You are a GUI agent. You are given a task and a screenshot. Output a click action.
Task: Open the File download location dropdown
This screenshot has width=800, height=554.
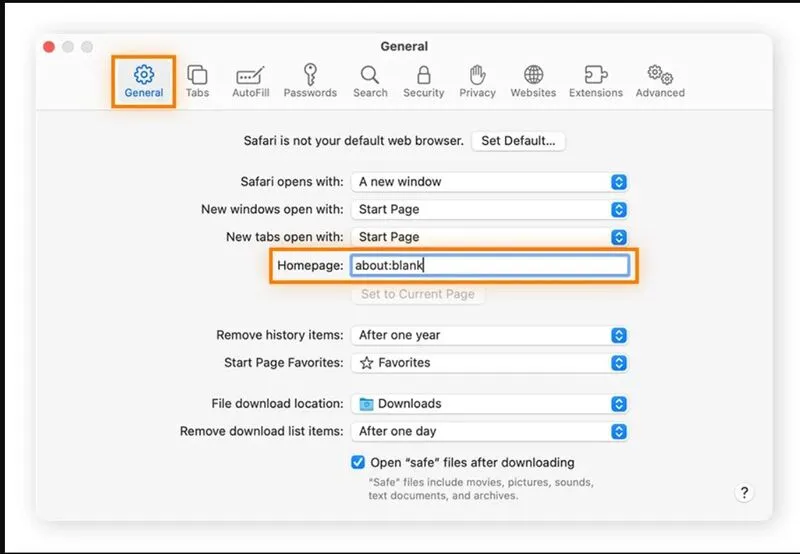(x=489, y=404)
